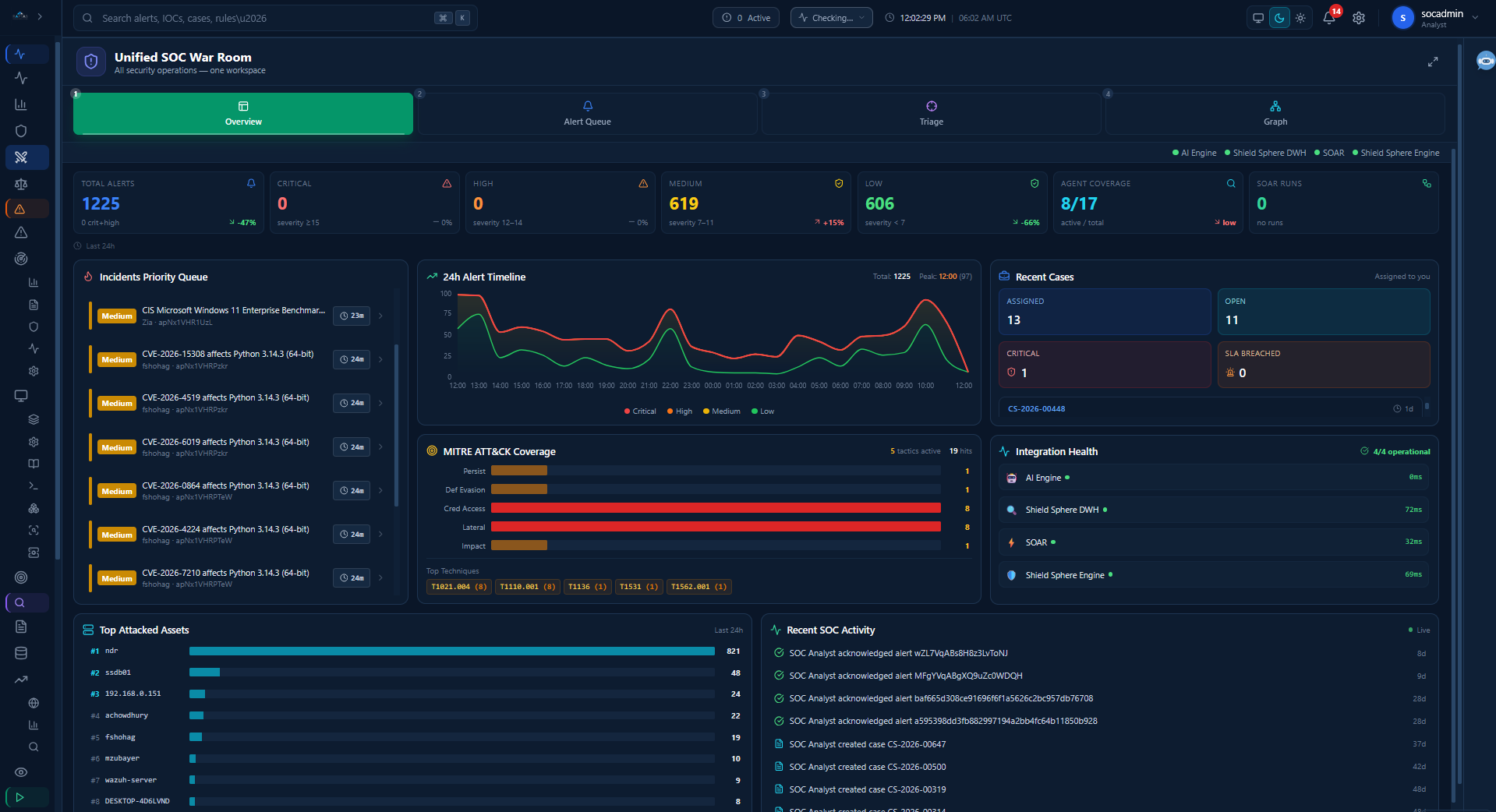The width and height of the screenshot is (1496, 812).
Task: Click the SOAR Runs workflow icon
Action: coord(1427,184)
